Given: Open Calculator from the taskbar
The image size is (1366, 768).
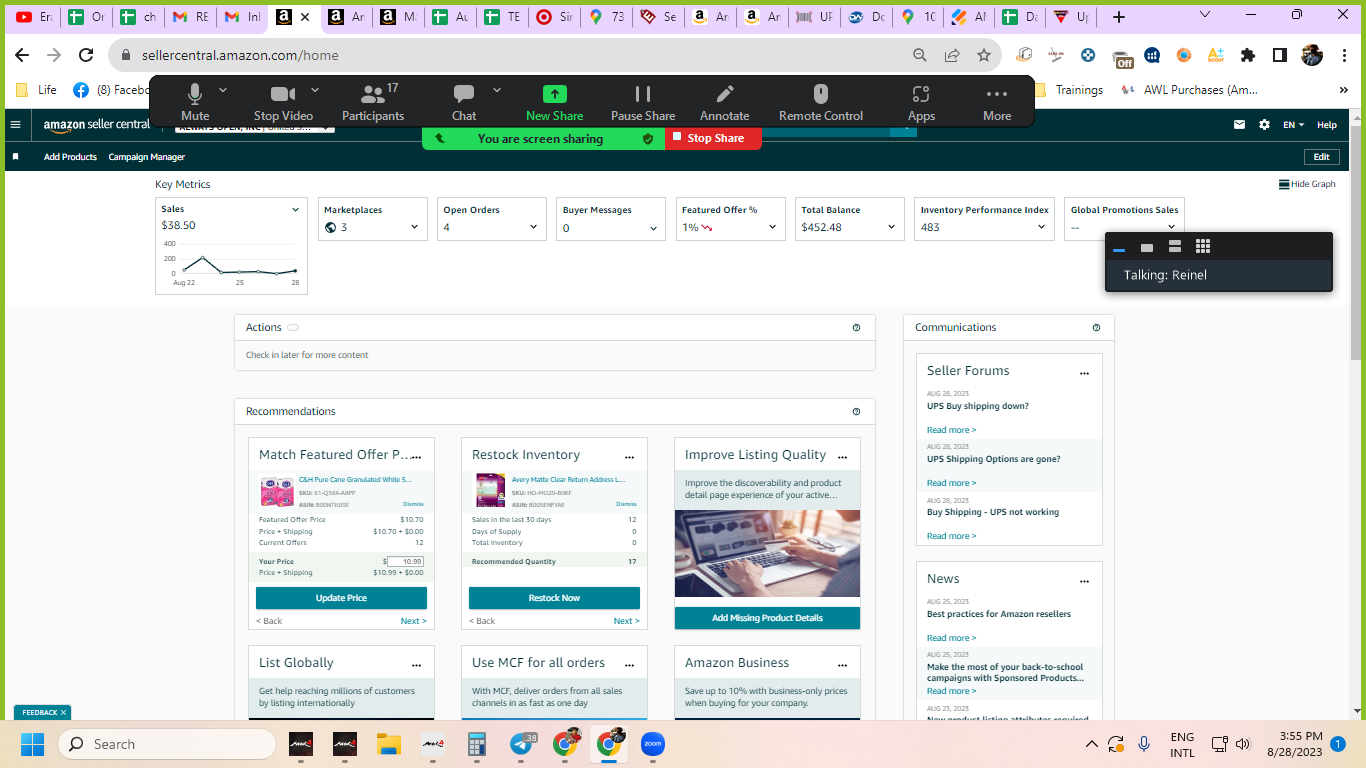Looking at the screenshot, I should coord(476,744).
